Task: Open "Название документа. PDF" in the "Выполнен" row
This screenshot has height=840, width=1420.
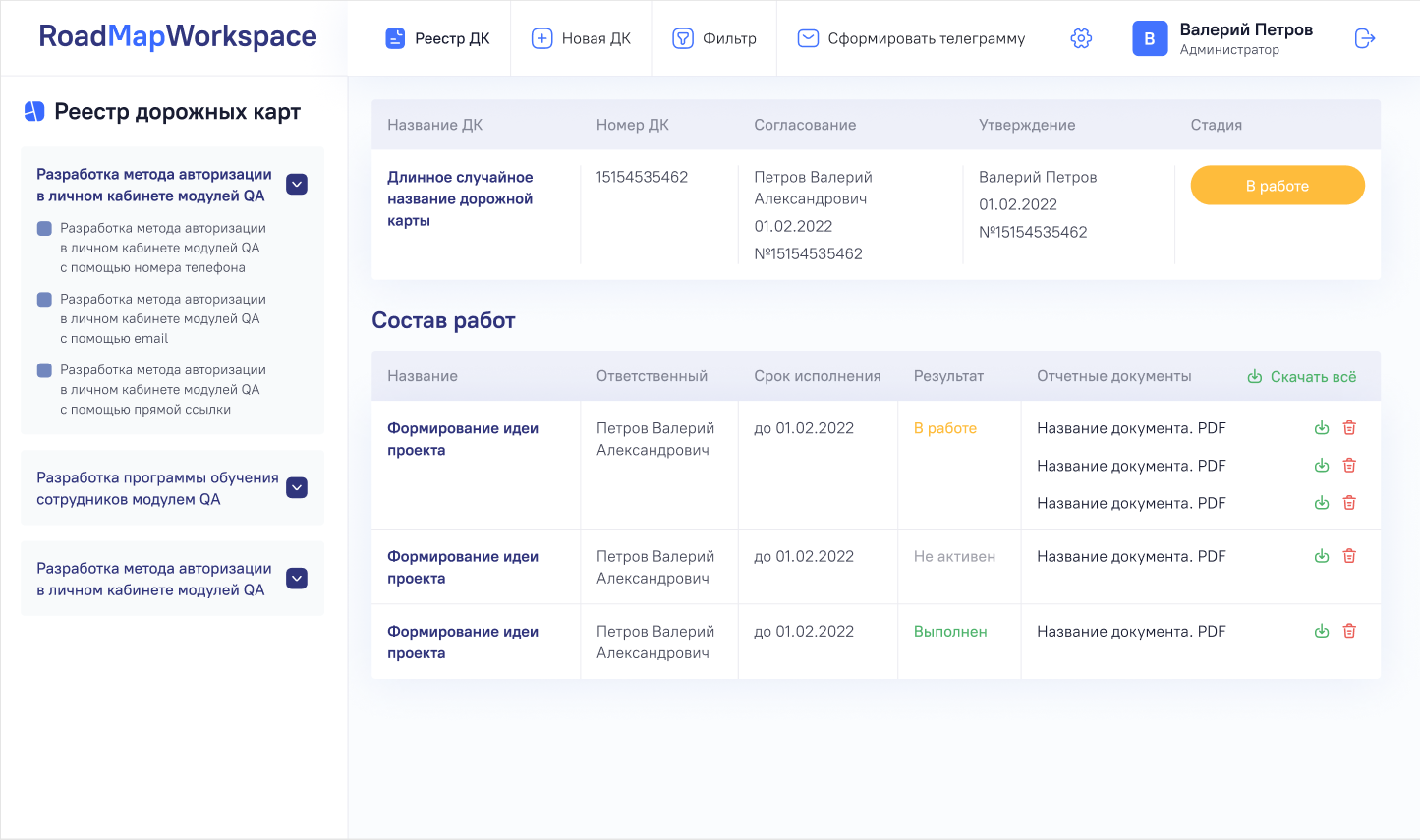Action: click(1131, 631)
